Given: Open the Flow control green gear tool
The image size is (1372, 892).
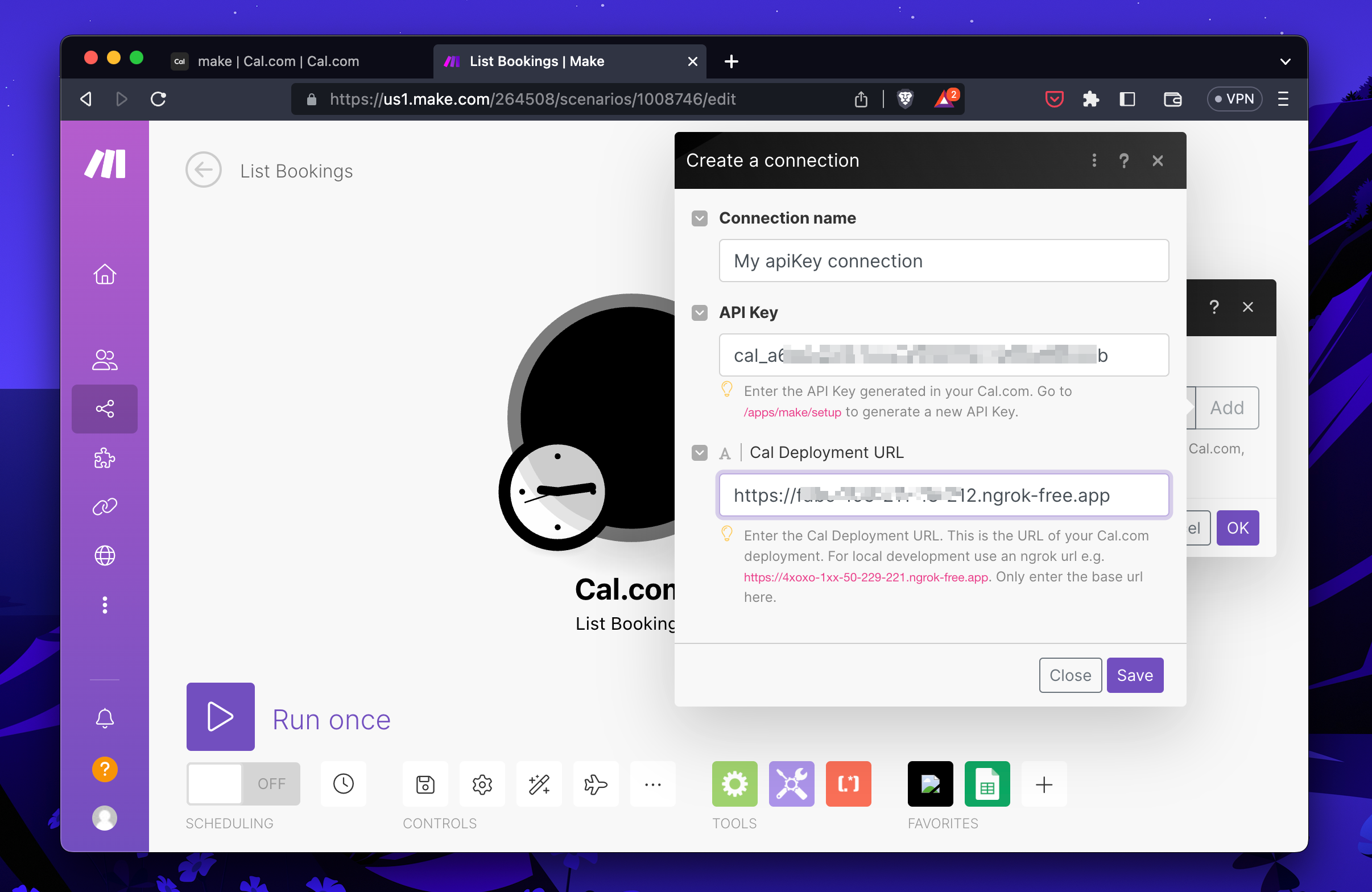Looking at the screenshot, I should pyautogui.click(x=734, y=783).
